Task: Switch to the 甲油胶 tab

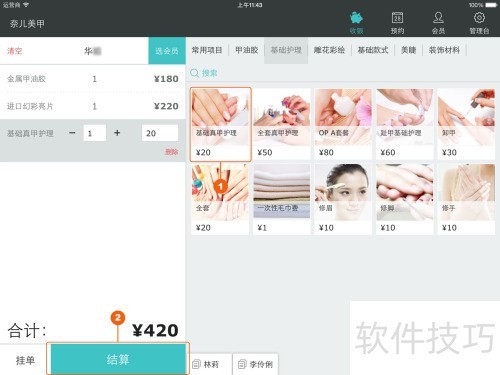Action: (247, 50)
